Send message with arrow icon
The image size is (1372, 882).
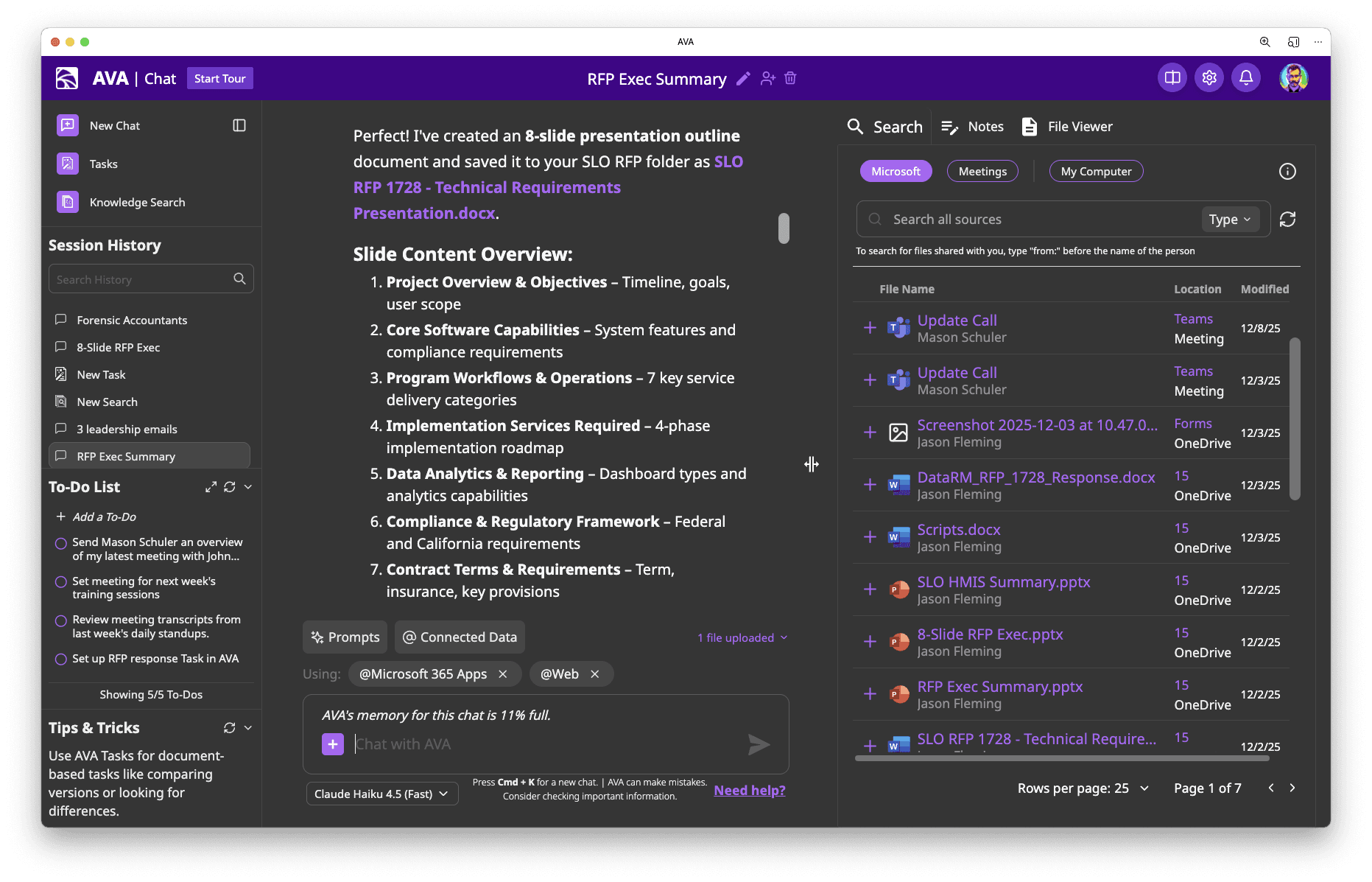point(759,744)
